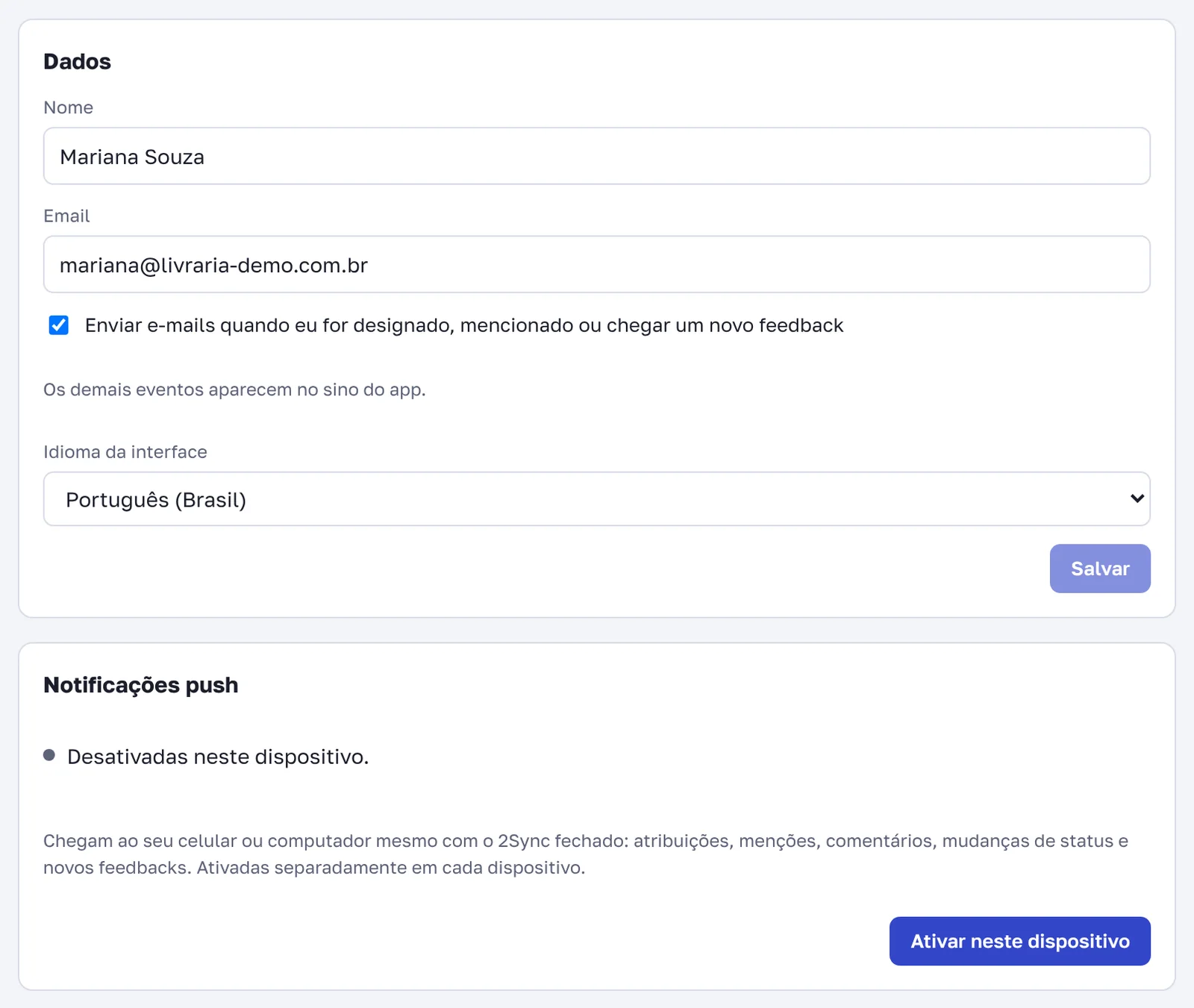The width and height of the screenshot is (1194, 1008).
Task: Click the Nome input field
Action: point(596,156)
